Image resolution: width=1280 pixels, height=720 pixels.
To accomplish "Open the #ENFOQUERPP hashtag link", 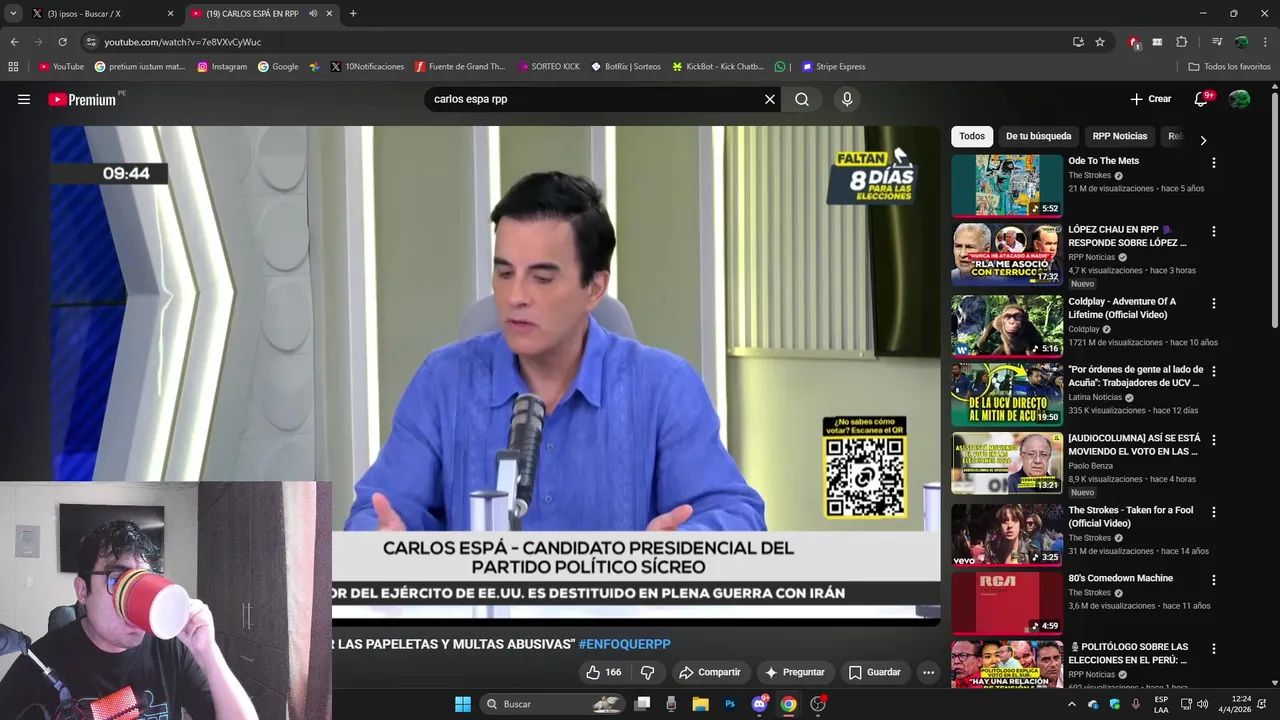I will point(624,644).
